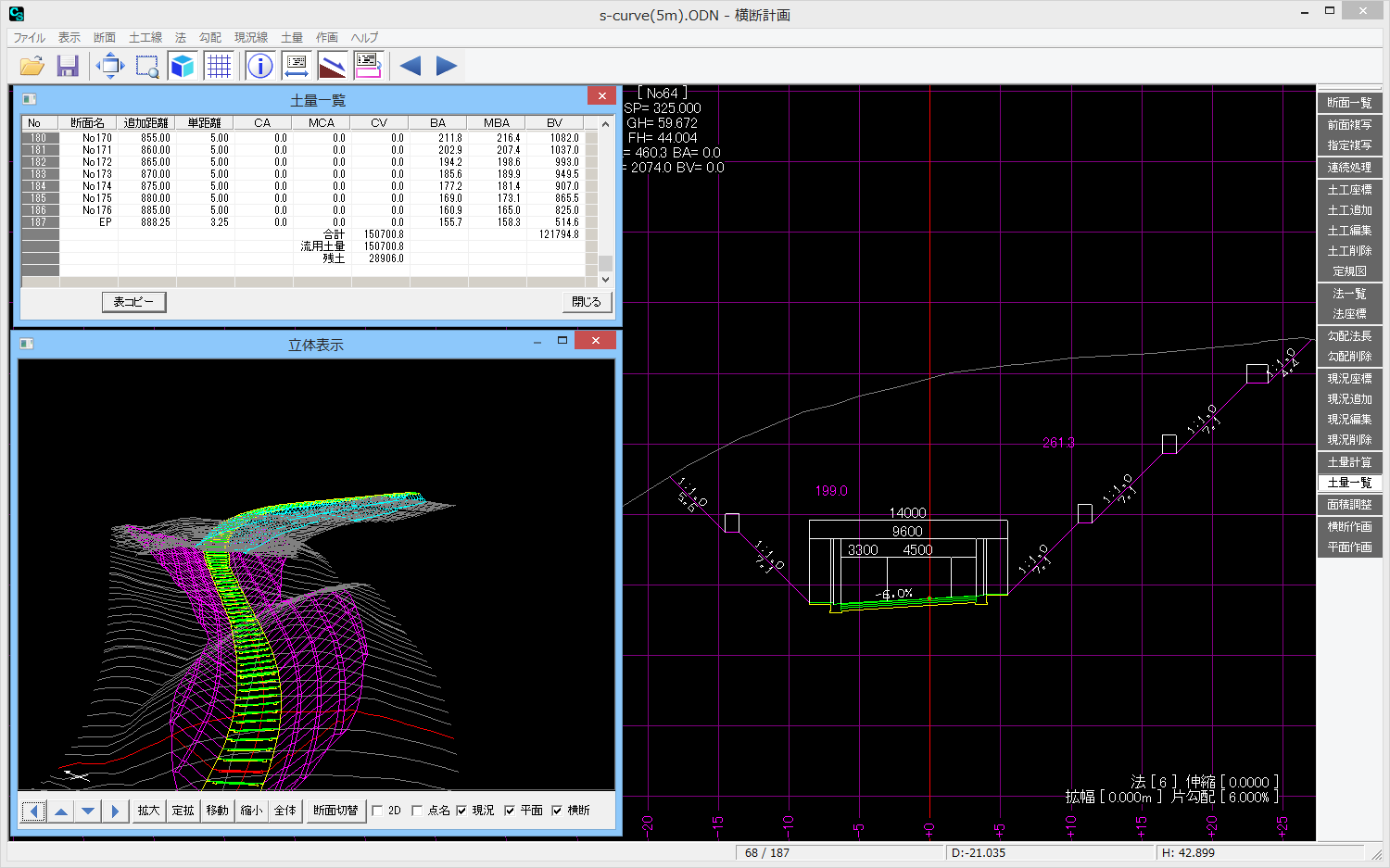Image resolution: width=1390 pixels, height=868 pixels.
Task: Click the 閉じる button in 土量一覧
Action: (587, 302)
